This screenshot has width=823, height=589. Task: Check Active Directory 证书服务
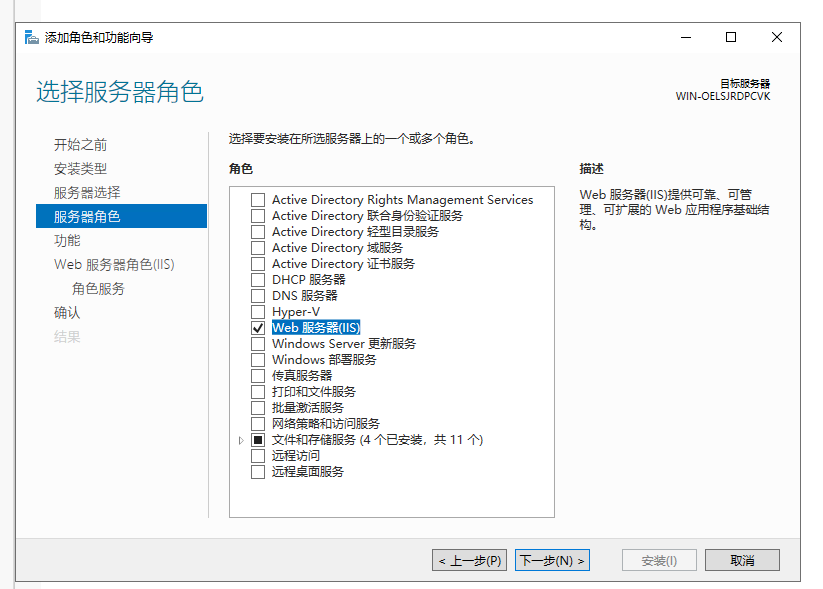pyautogui.click(x=257, y=263)
